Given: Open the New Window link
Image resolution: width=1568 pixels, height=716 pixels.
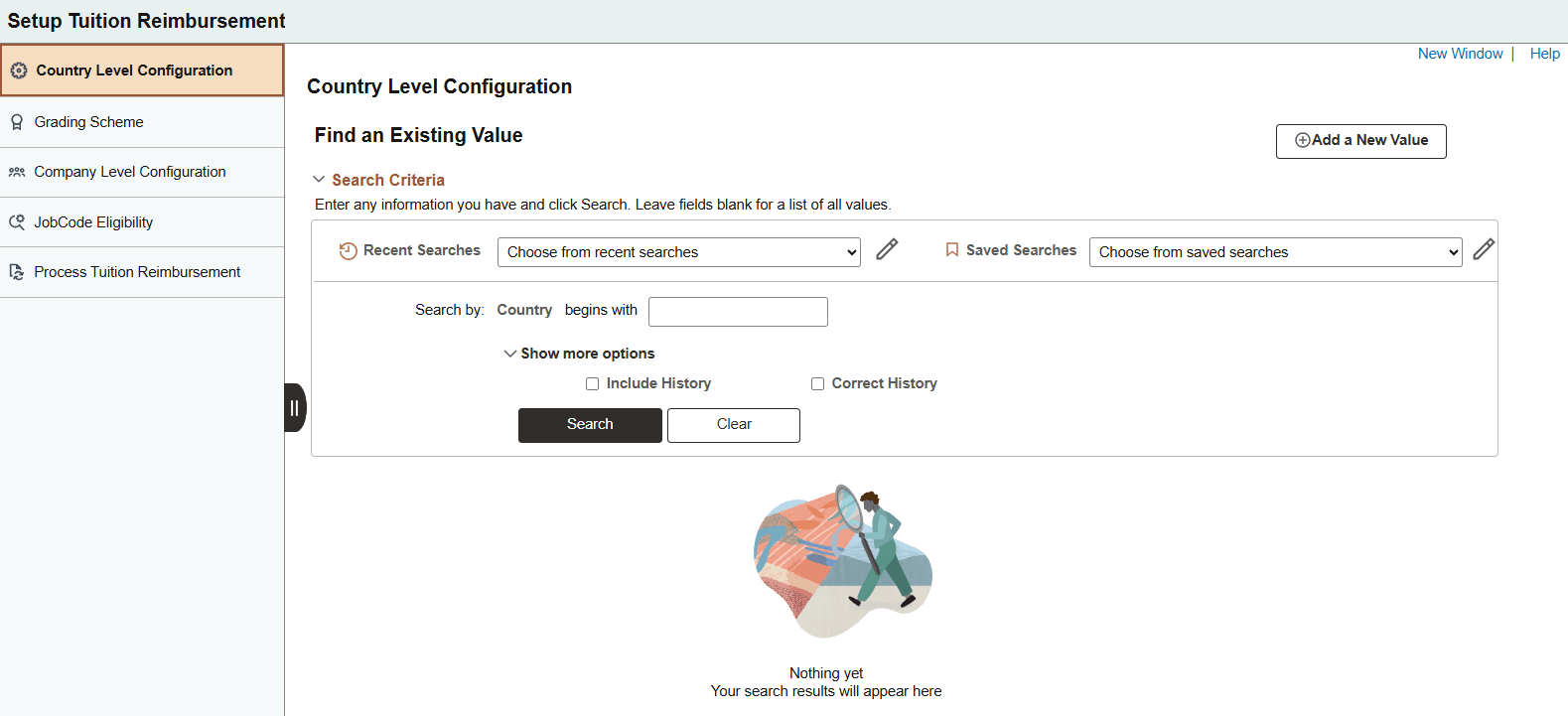Looking at the screenshot, I should (1460, 54).
